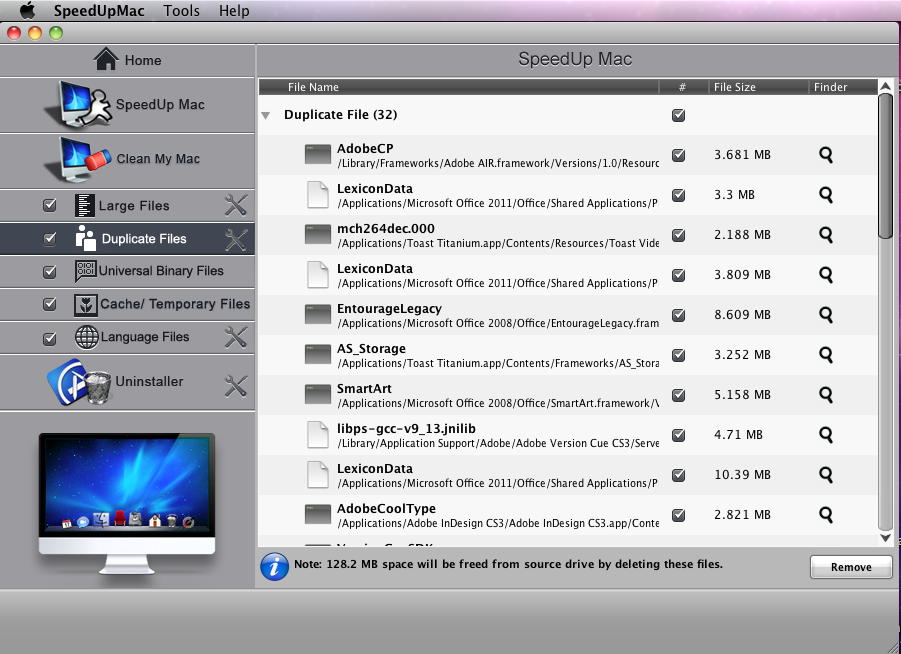Click the 8.609 MB file size
The image size is (901, 654).
coord(742,315)
